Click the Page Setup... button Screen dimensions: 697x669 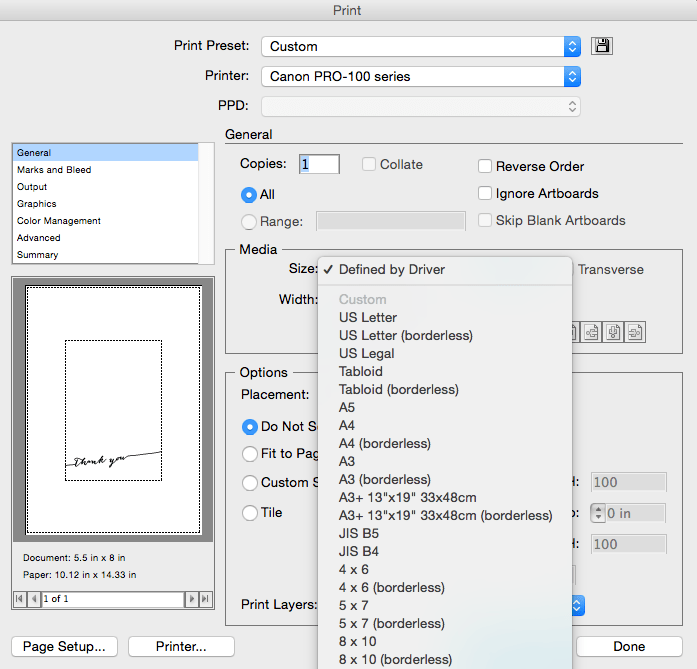click(x=64, y=646)
